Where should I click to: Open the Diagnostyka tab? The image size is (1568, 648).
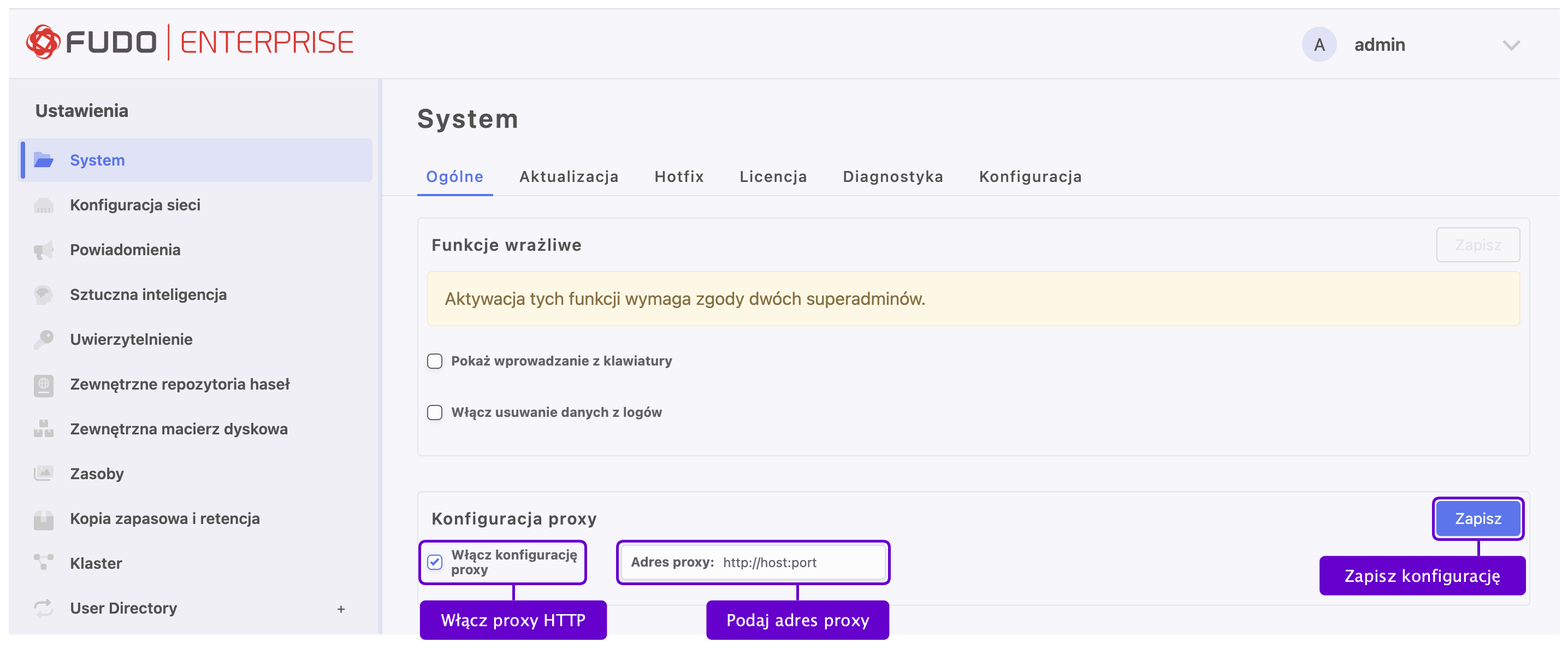[x=892, y=176]
